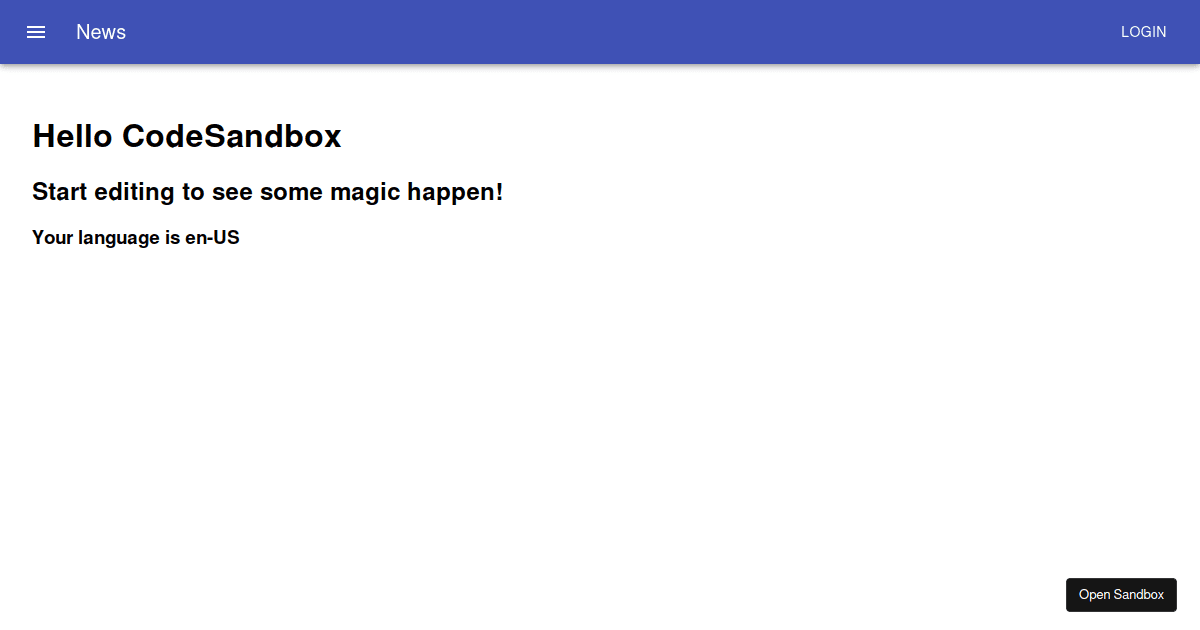
Task: Select the News app bar title
Action: 101,32
